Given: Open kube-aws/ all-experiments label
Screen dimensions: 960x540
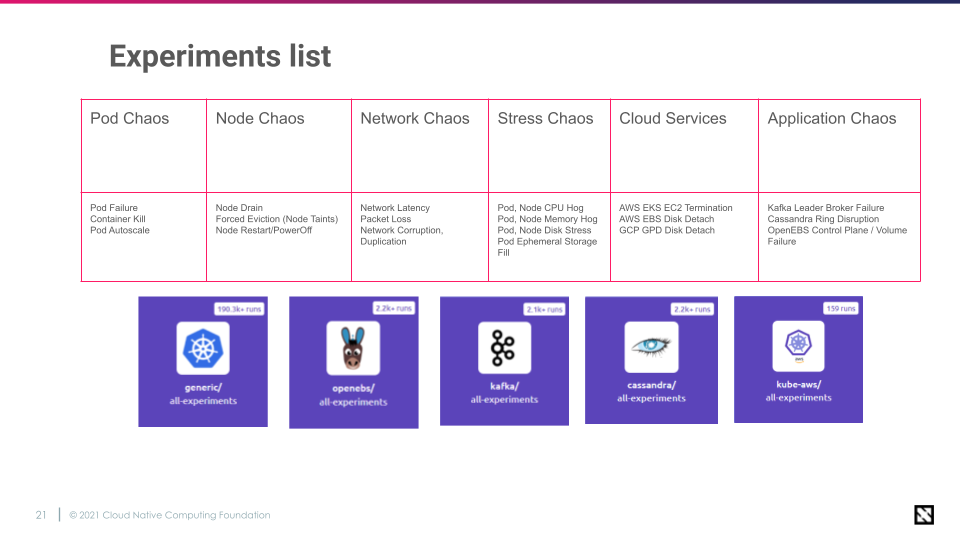Looking at the screenshot, I should click(798, 391).
